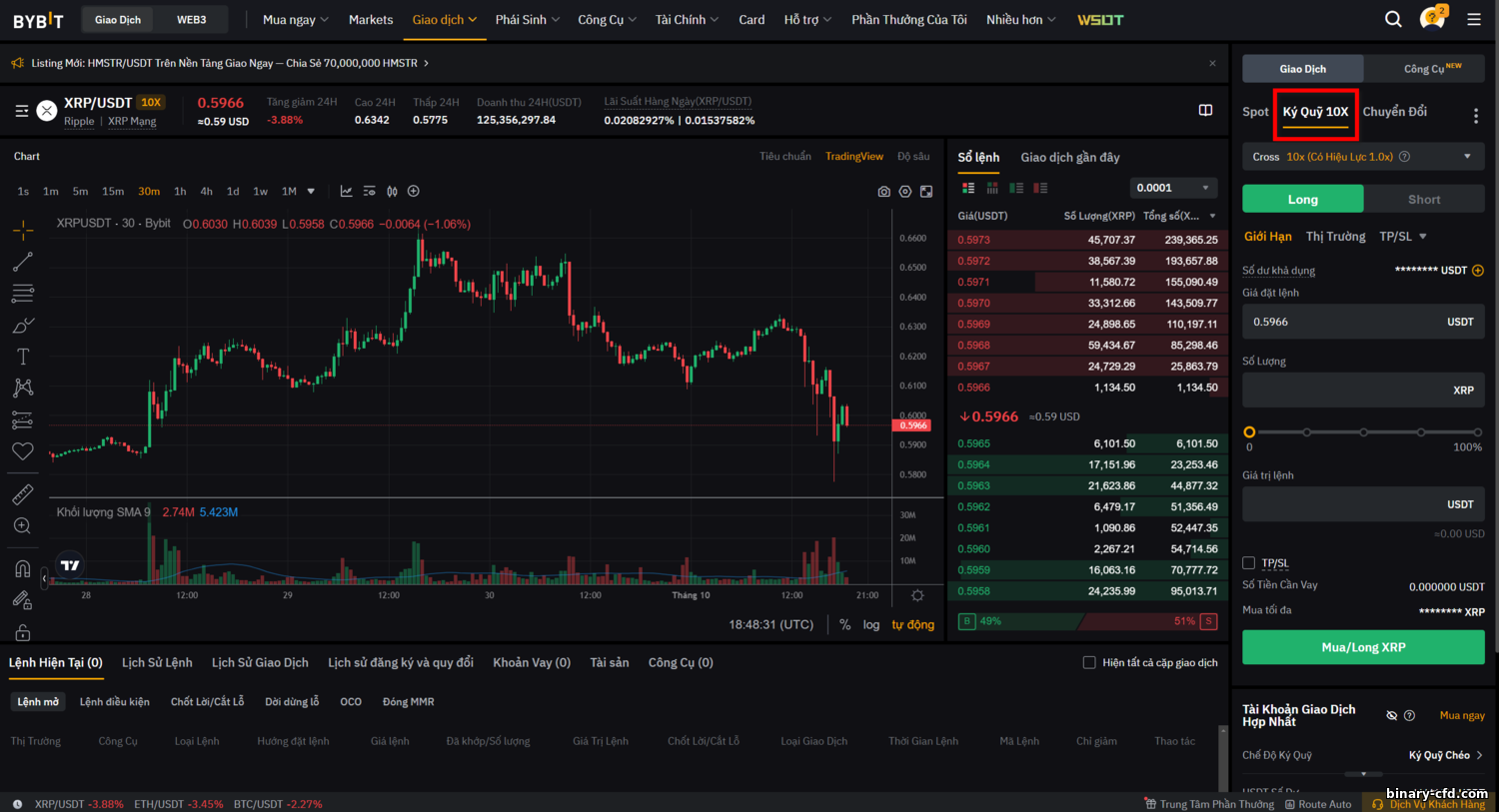Screen dimensions: 1499x812
Task: Select the text annotation tool
Action: coord(23,357)
